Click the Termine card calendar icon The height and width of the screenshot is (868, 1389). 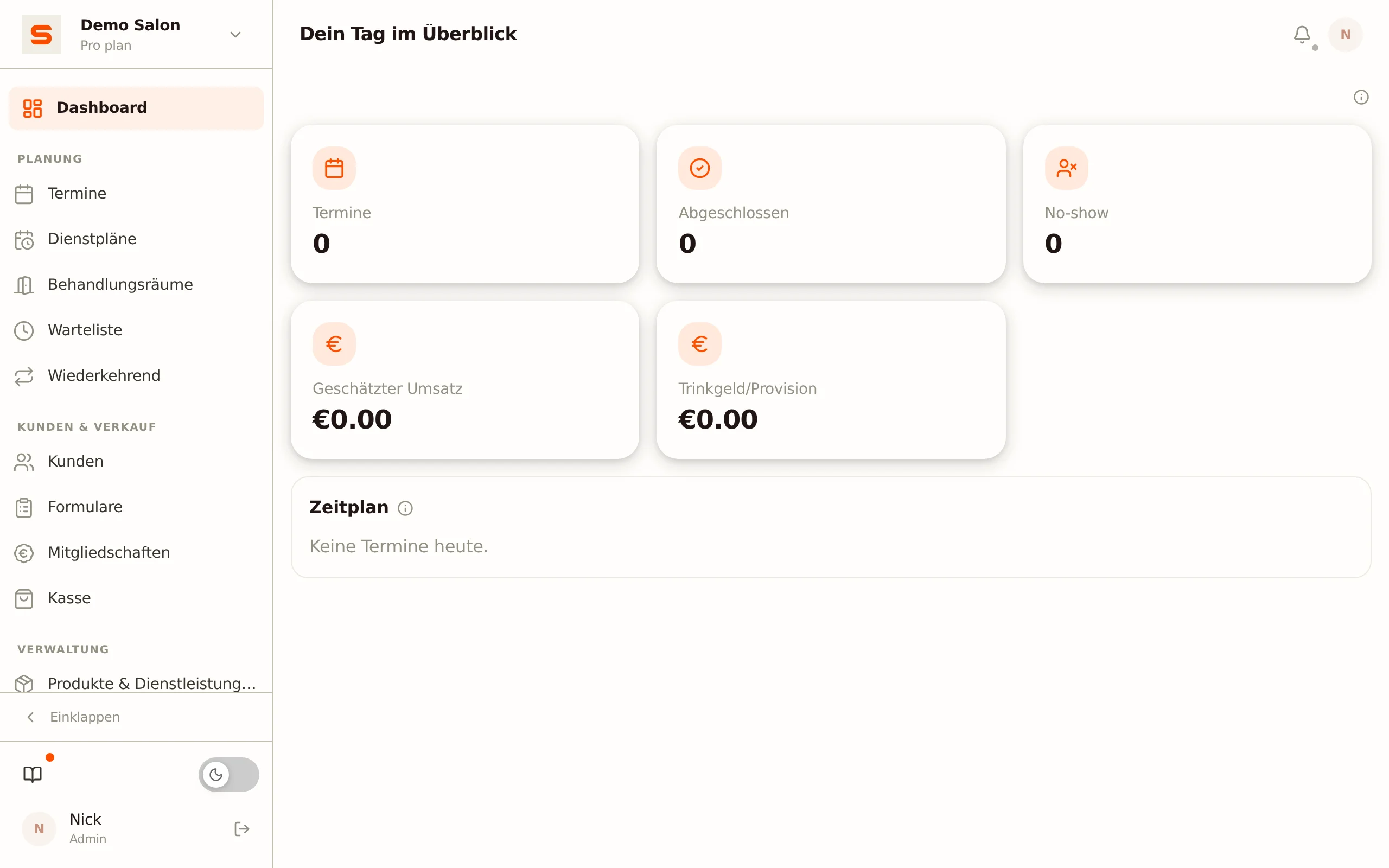coord(334,168)
